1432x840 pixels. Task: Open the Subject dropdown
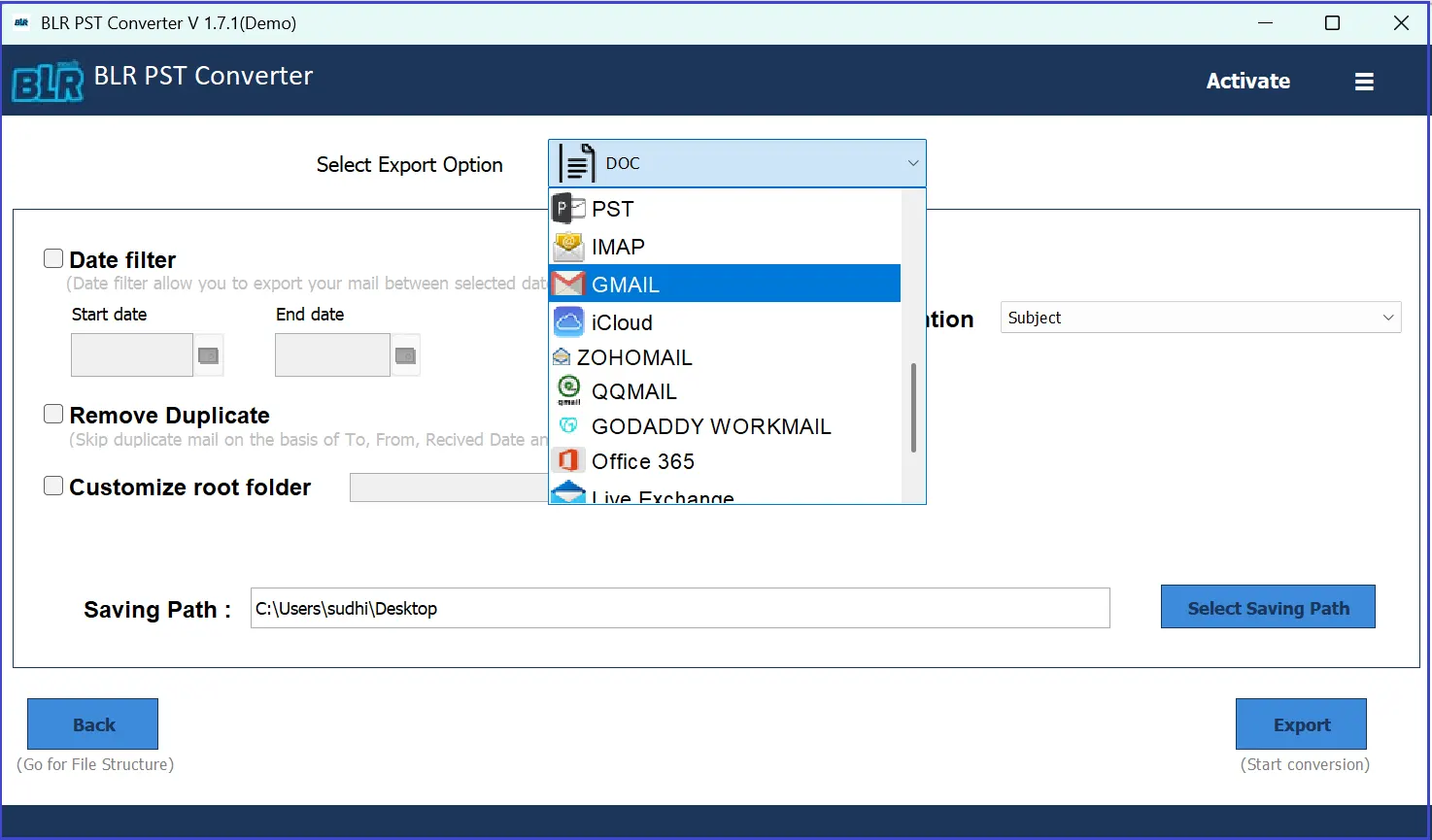(x=1388, y=317)
